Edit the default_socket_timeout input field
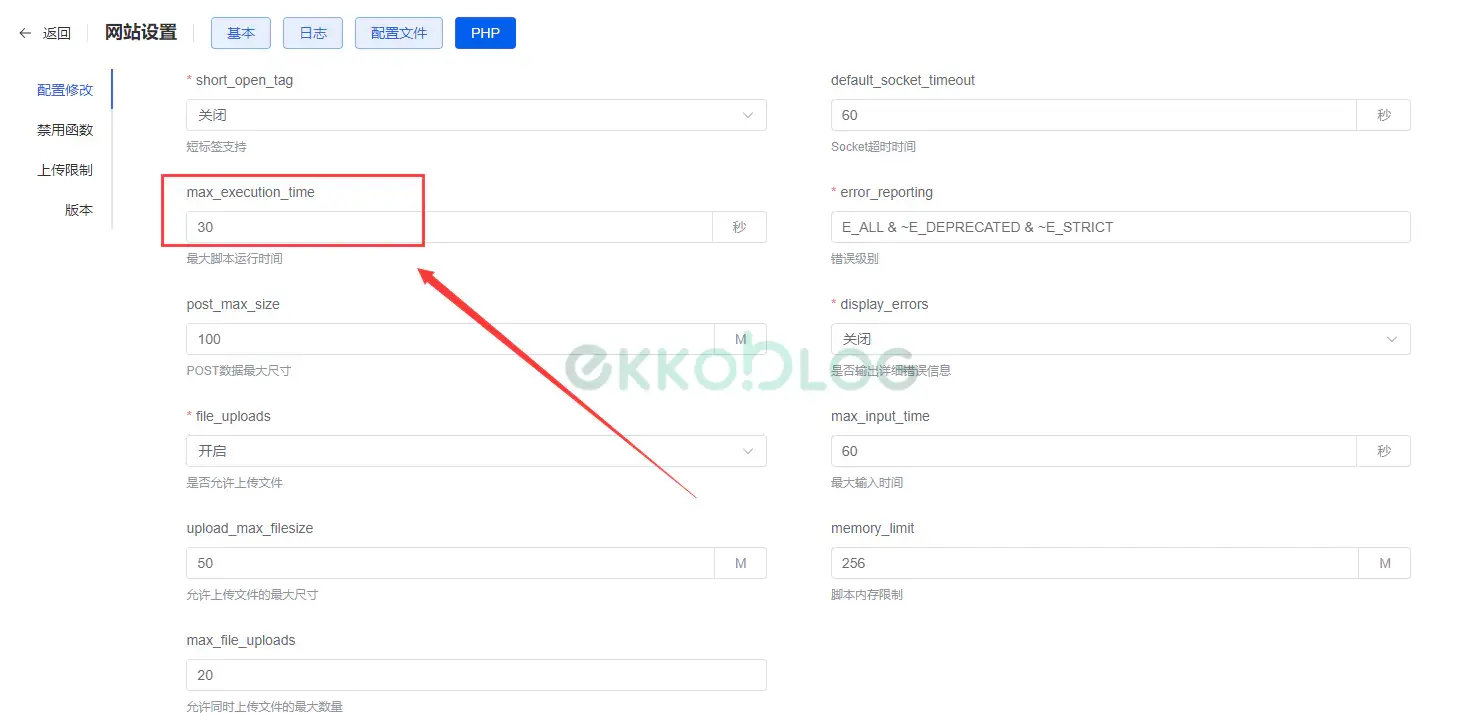The image size is (1460, 713). [1094, 115]
